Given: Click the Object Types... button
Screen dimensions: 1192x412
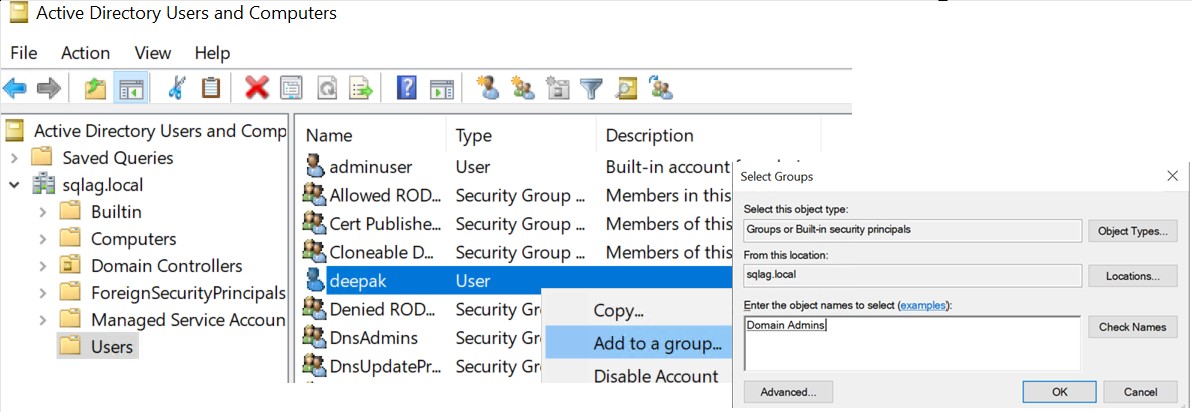Looking at the screenshot, I should (x=1133, y=231).
